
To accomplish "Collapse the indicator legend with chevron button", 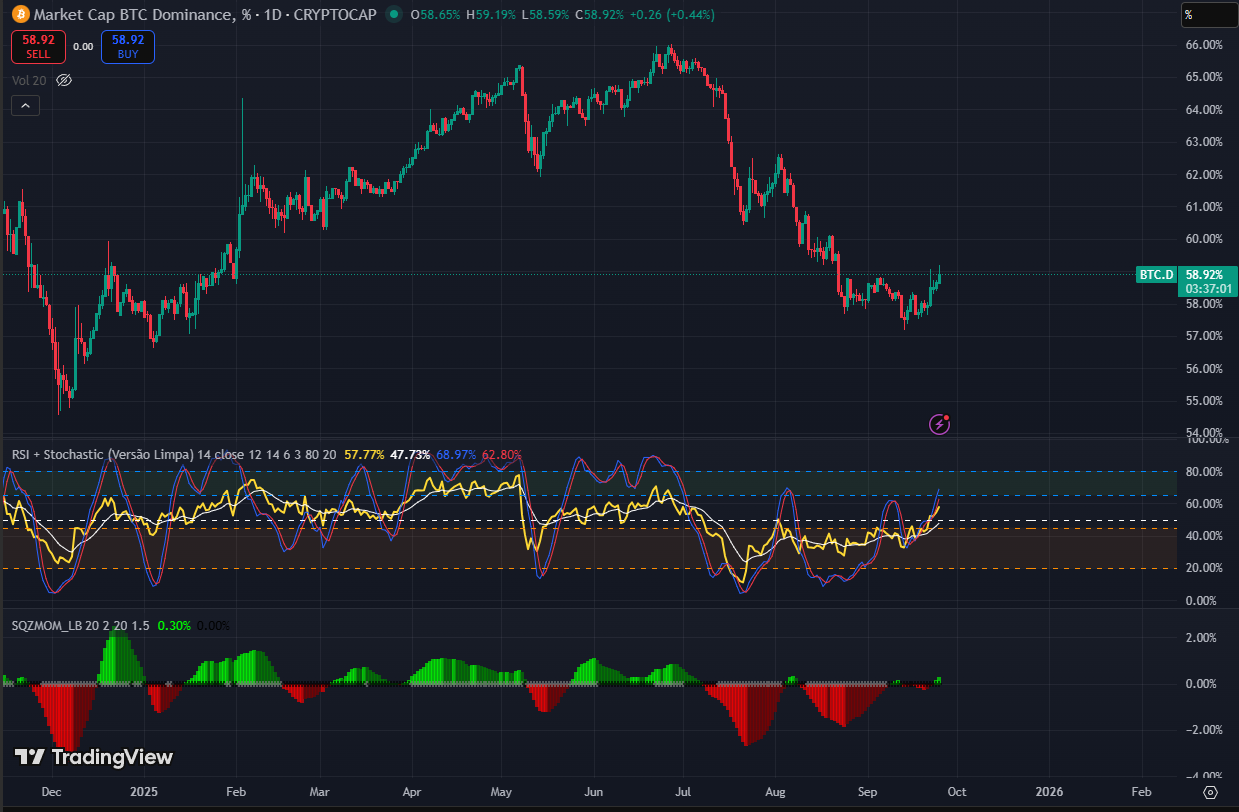I will [26, 105].
